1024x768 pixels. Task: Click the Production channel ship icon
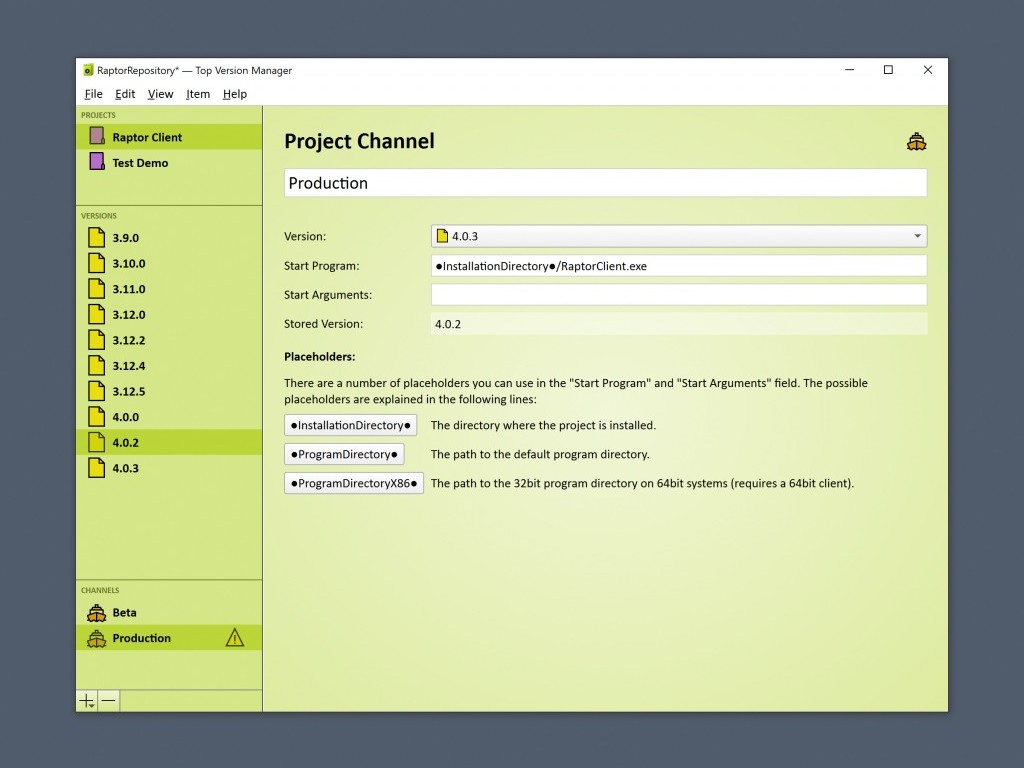(97, 638)
